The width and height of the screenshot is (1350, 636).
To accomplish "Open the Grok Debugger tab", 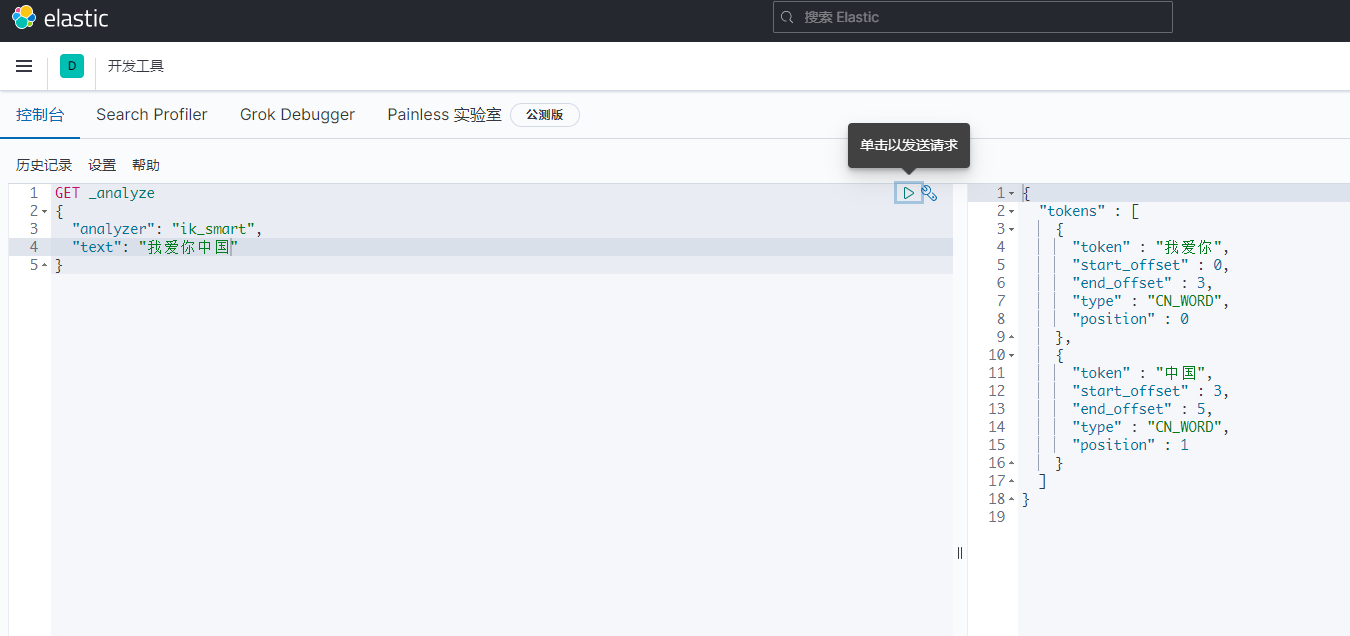I will click(x=297, y=114).
